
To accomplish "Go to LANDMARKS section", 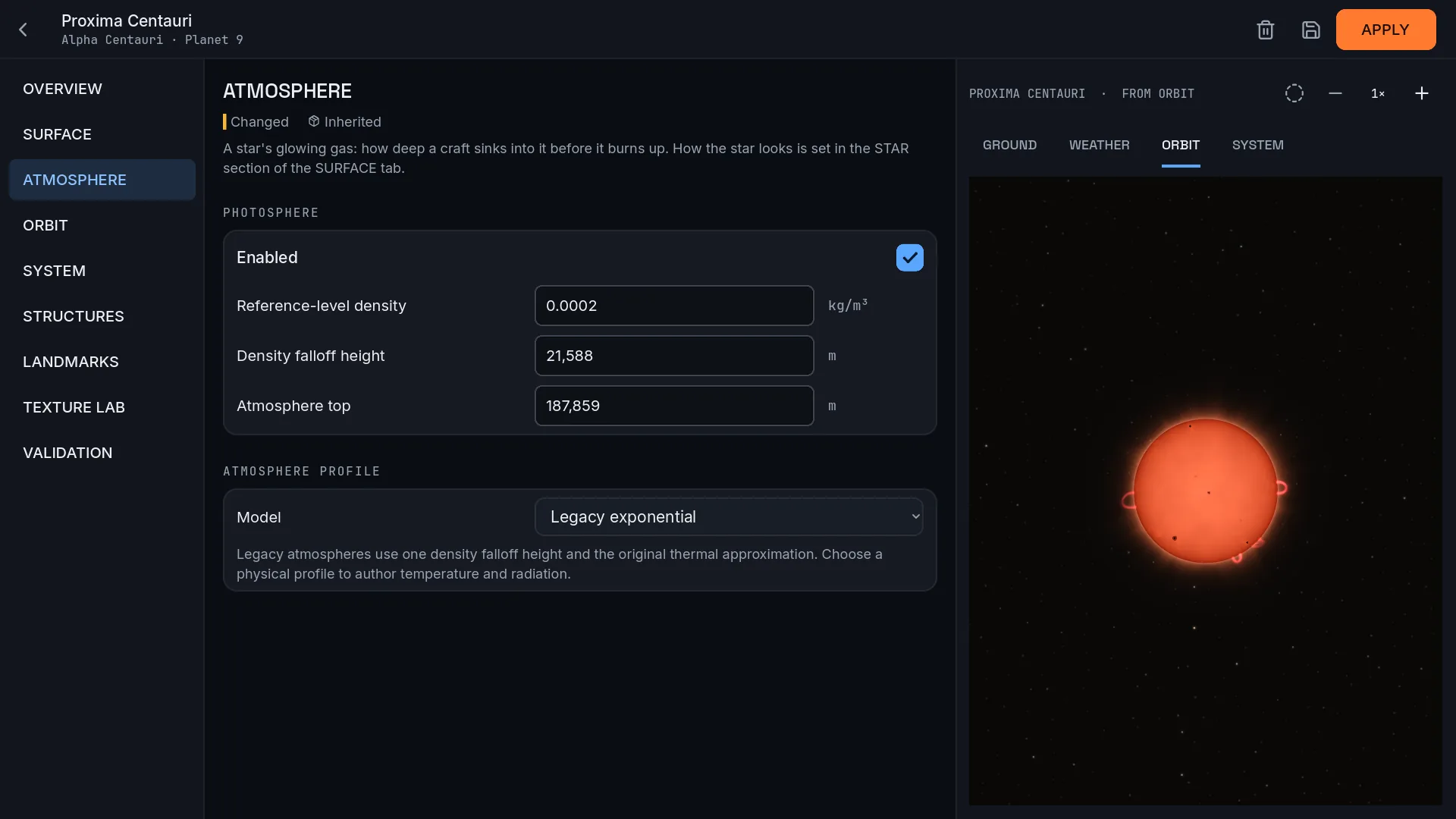I will click(x=102, y=362).
